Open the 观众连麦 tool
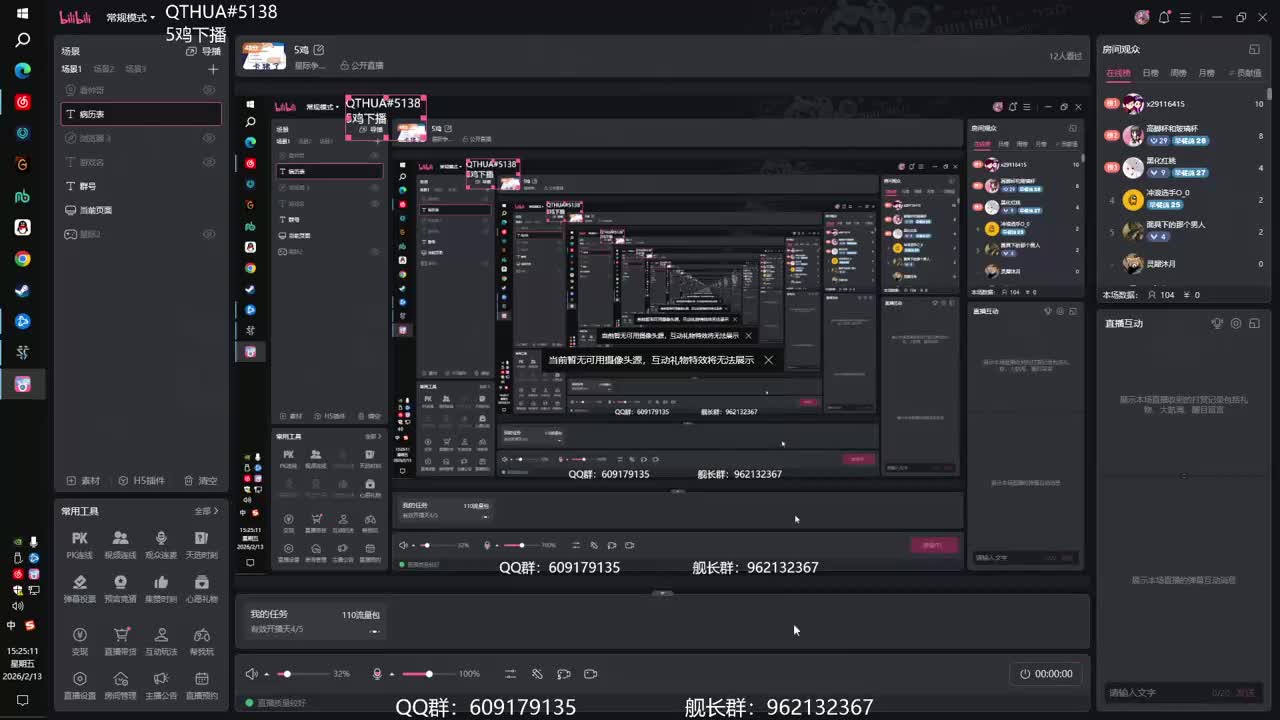 click(x=161, y=544)
